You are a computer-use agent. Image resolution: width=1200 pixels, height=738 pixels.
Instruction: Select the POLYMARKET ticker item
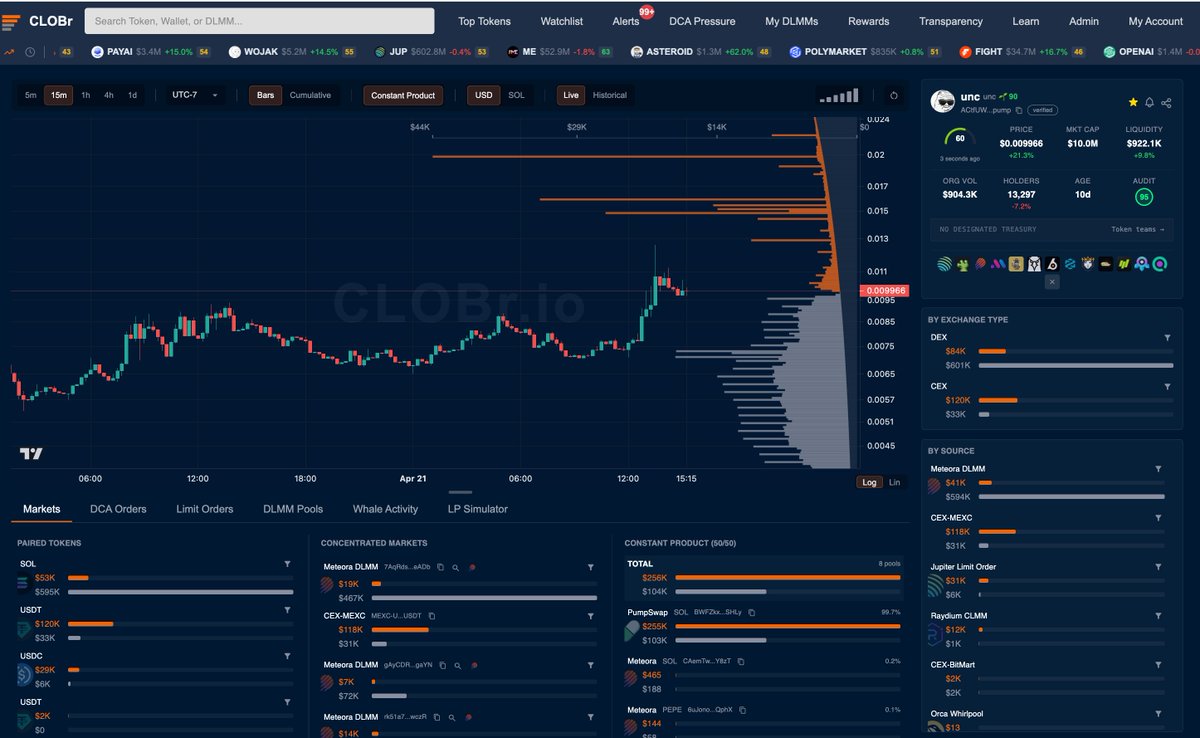863,52
